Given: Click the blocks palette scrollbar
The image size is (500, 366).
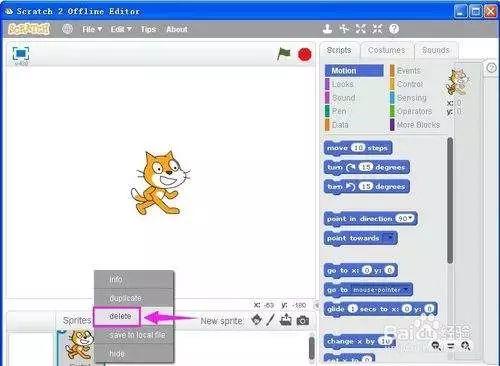Looking at the screenshot, I should (x=450, y=201).
